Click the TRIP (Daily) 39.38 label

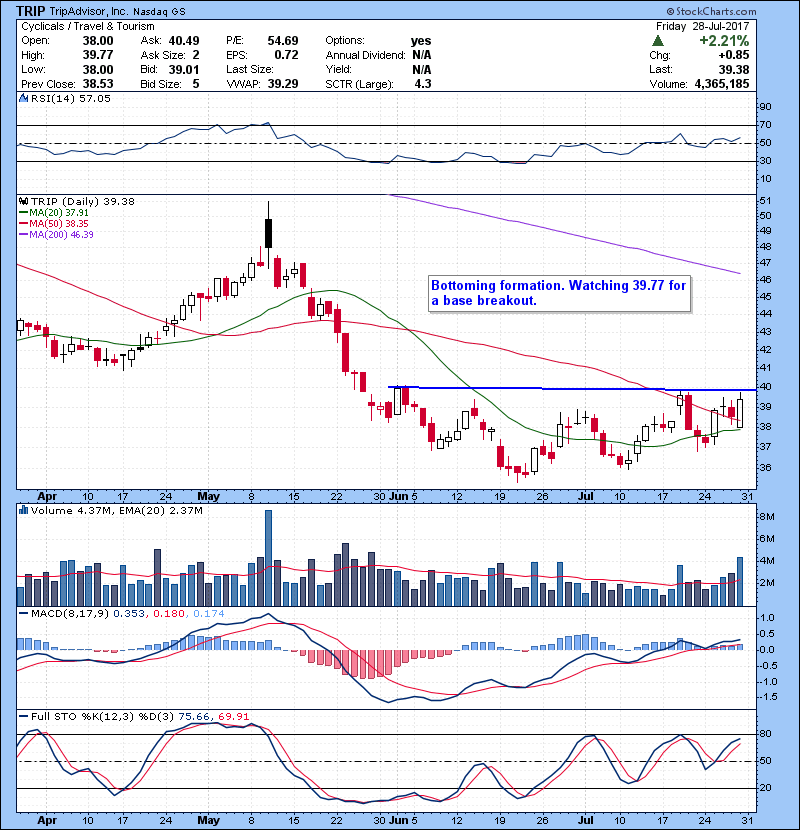click(x=83, y=201)
